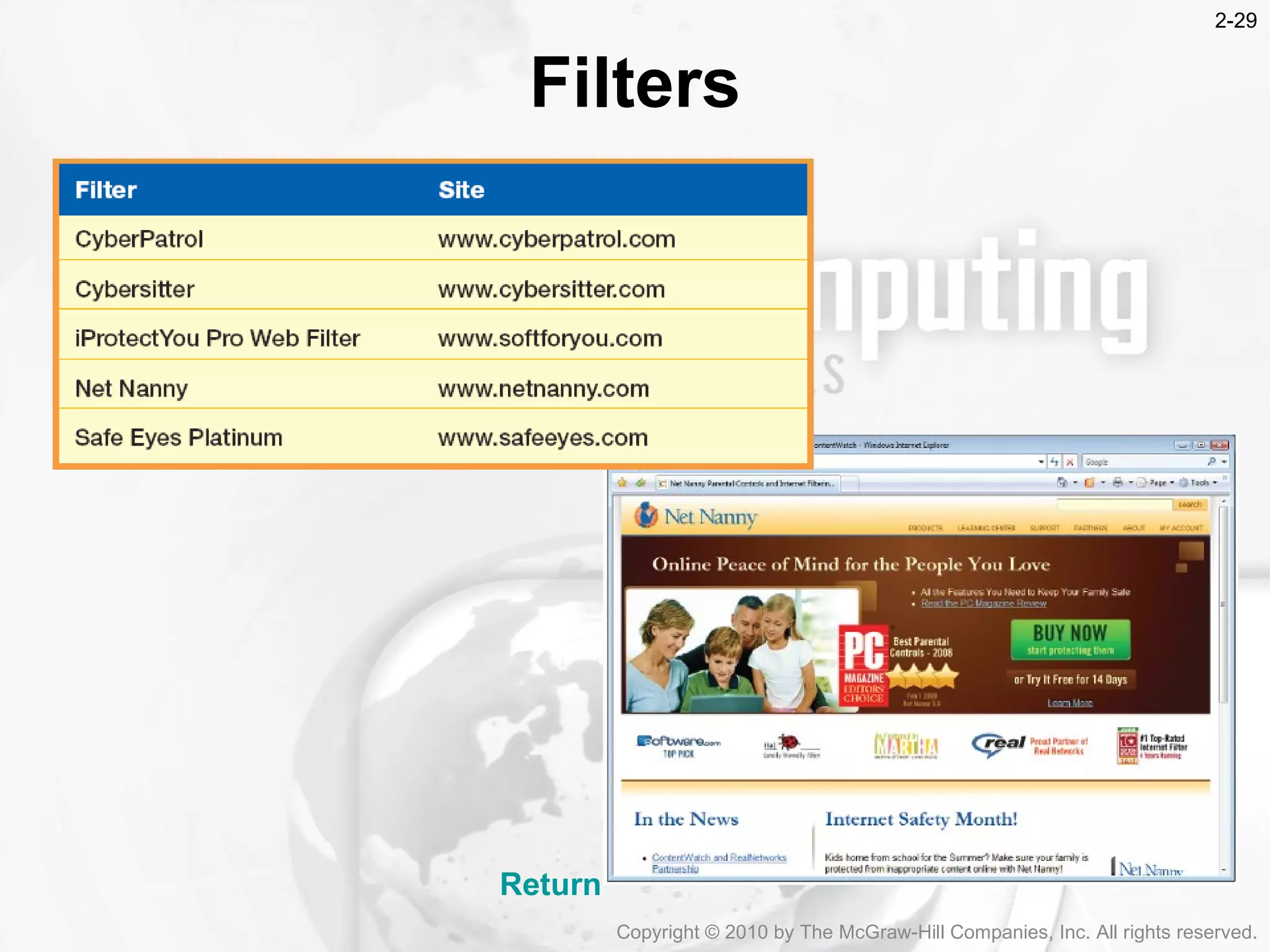
Task: Click the Filter column header
Action: point(105,190)
